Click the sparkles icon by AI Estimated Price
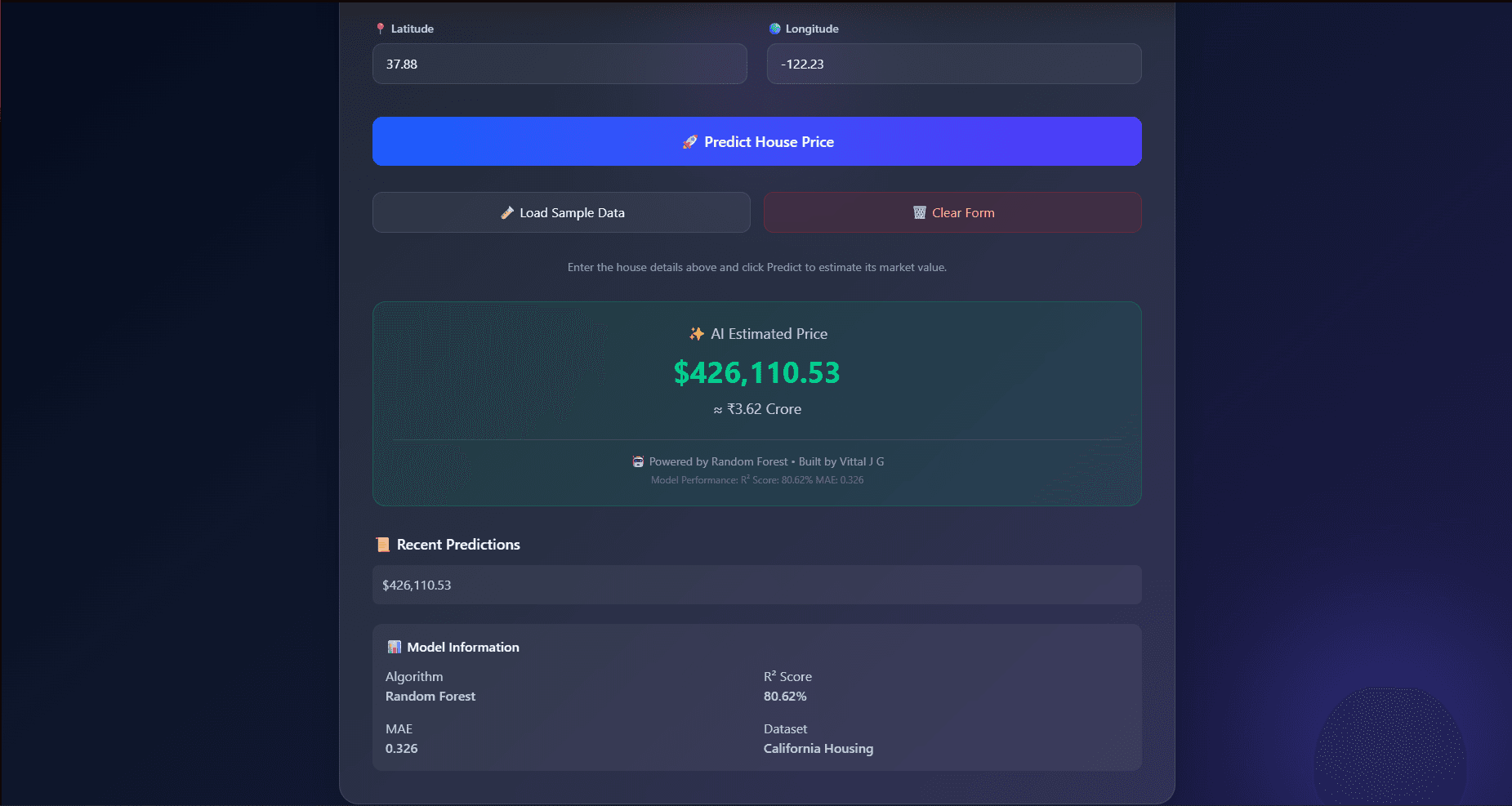The width and height of the screenshot is (1512, 806). [x=697, y=334]
